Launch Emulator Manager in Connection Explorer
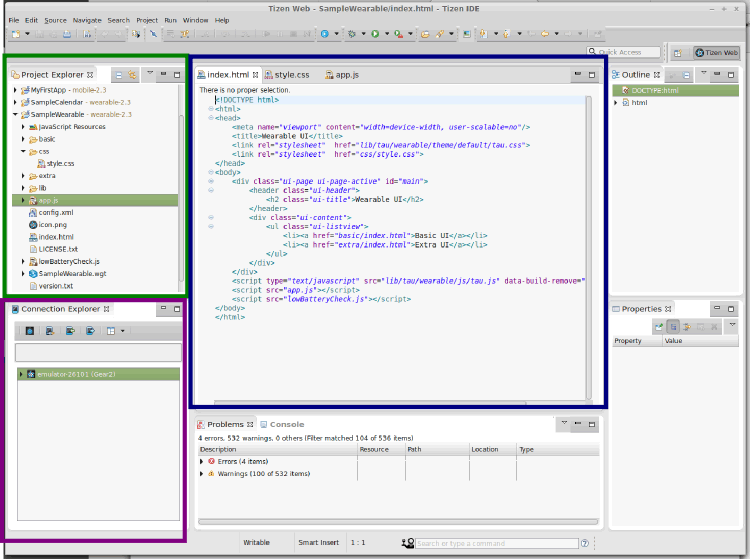750x559 pixels. [30, 331]
